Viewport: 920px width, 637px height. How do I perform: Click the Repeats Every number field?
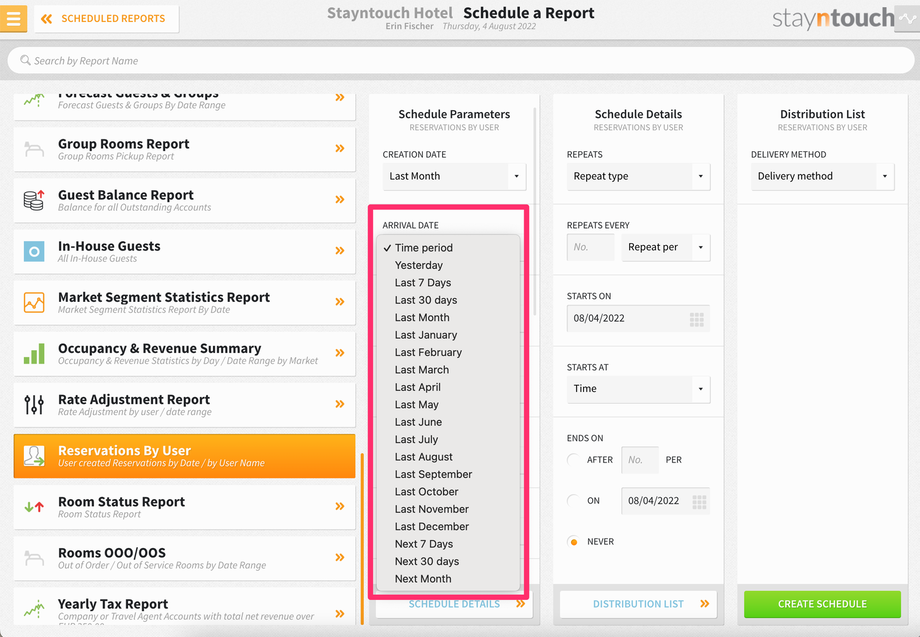[590, 247]
